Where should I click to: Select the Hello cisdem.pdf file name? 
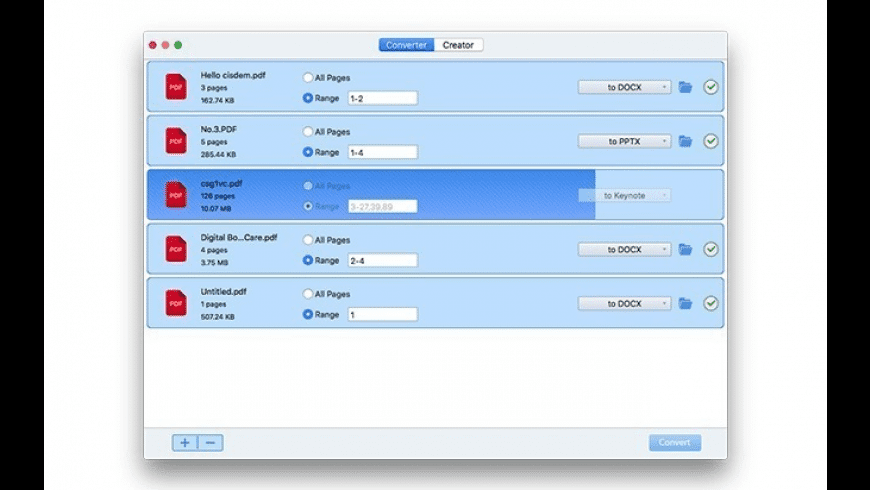(x=233, y=75)
